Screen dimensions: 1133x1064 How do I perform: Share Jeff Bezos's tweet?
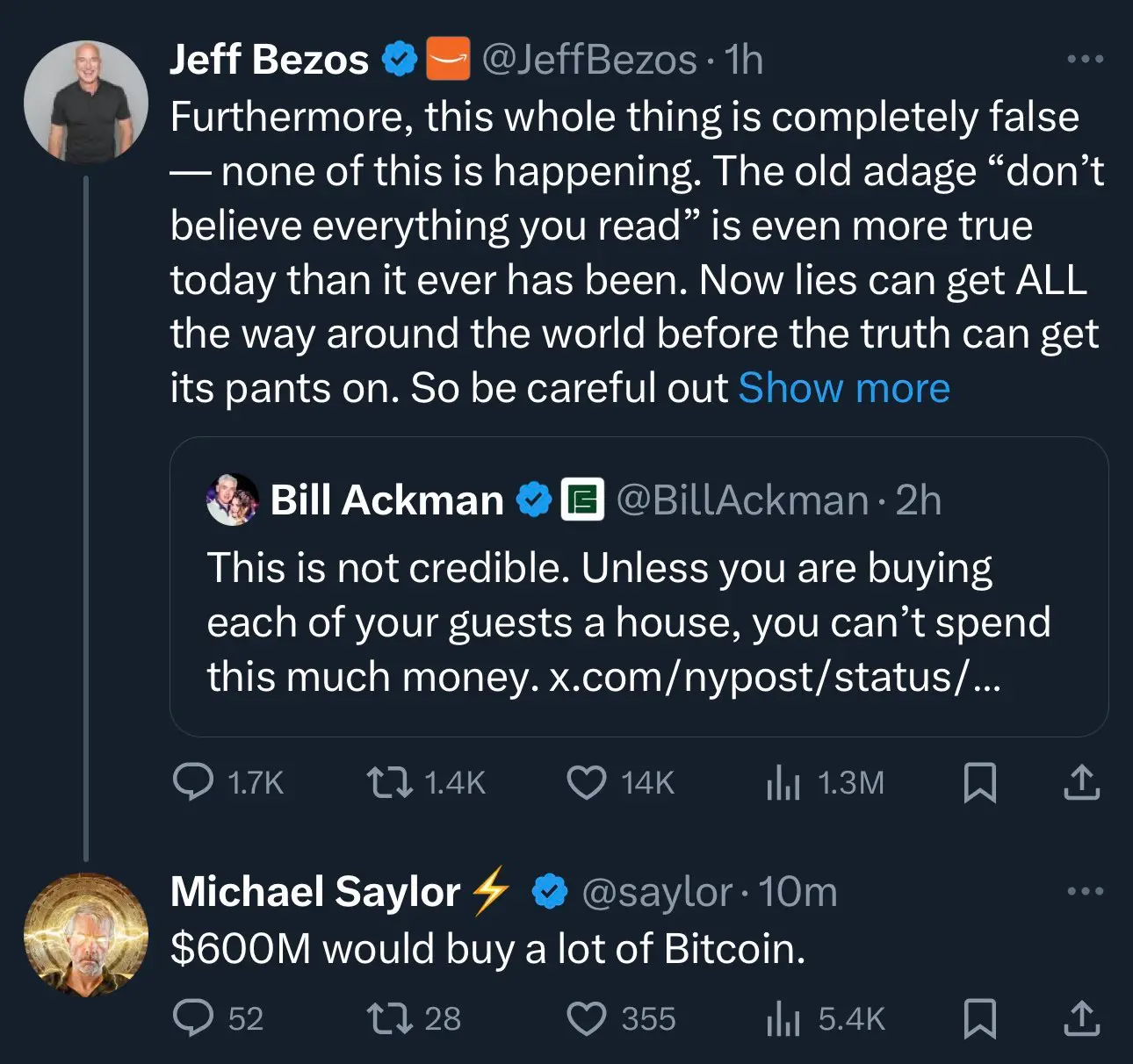(x=1081, y=782)
